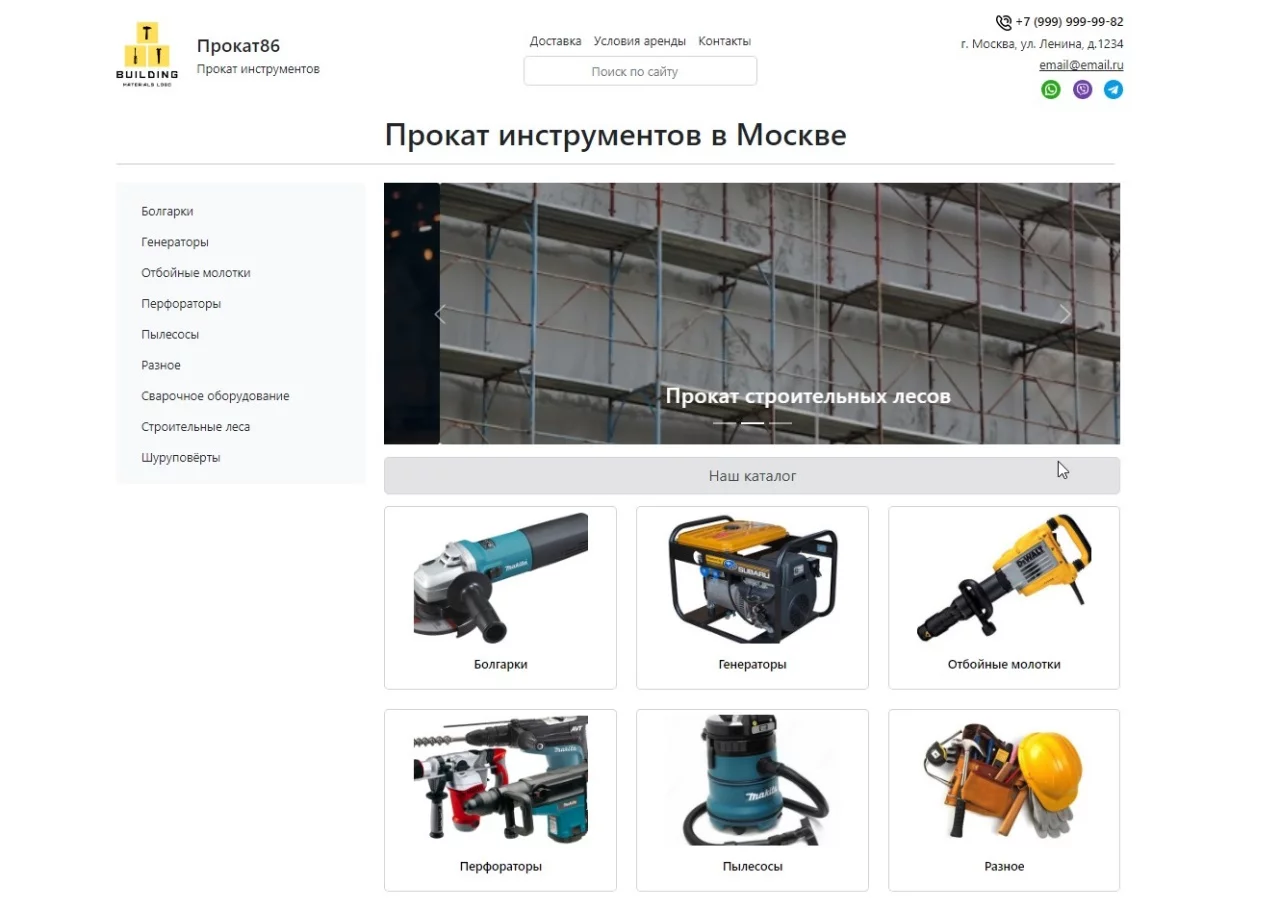
Task: Open the Viber contact icon
Action: pyautogui.click(x=1082, y=90)
